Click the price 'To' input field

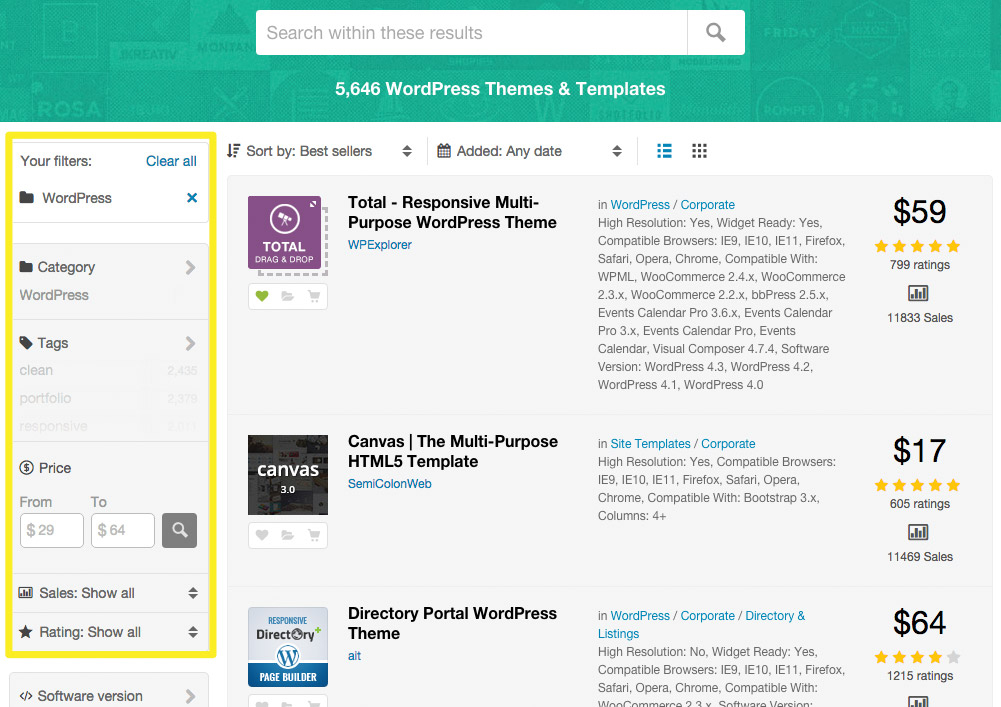point(123,530)
